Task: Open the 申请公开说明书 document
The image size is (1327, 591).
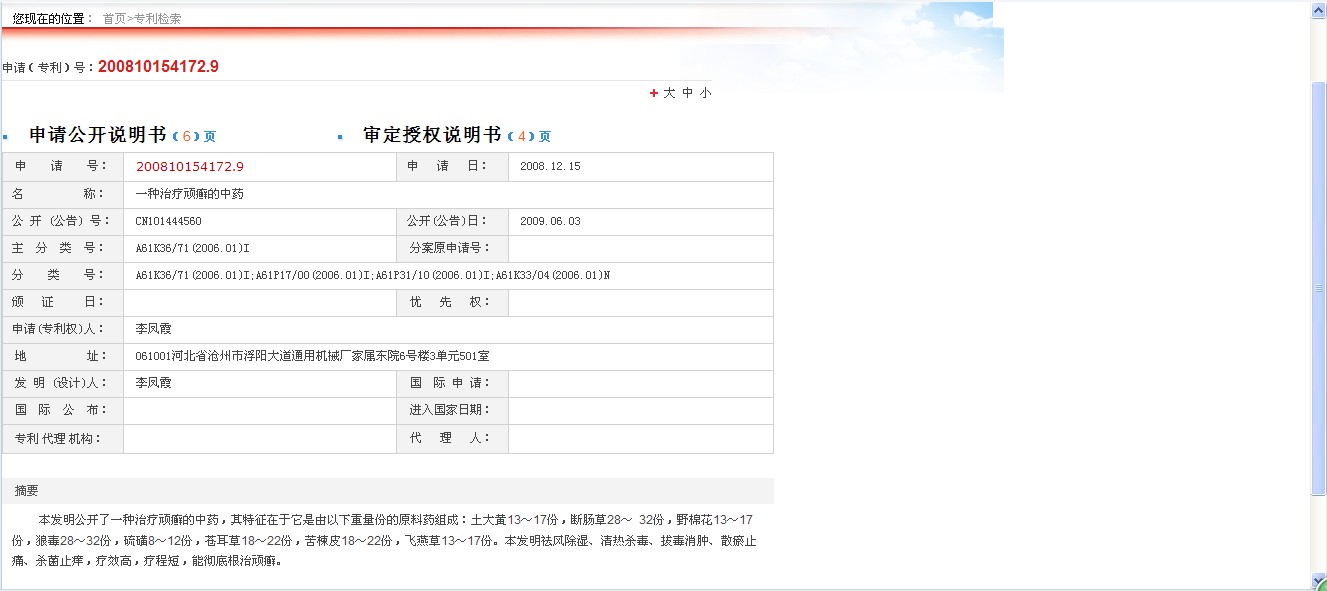Action: pyautogui.click(x=97, y=135)
